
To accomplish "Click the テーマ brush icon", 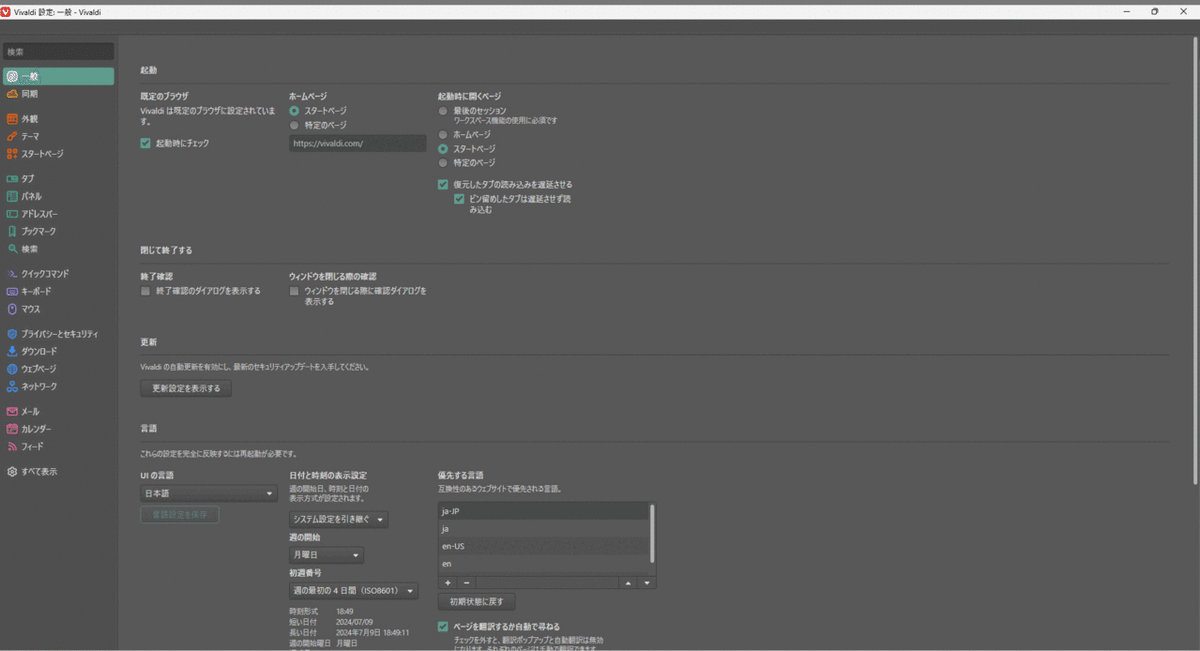I will click(12, 136).
